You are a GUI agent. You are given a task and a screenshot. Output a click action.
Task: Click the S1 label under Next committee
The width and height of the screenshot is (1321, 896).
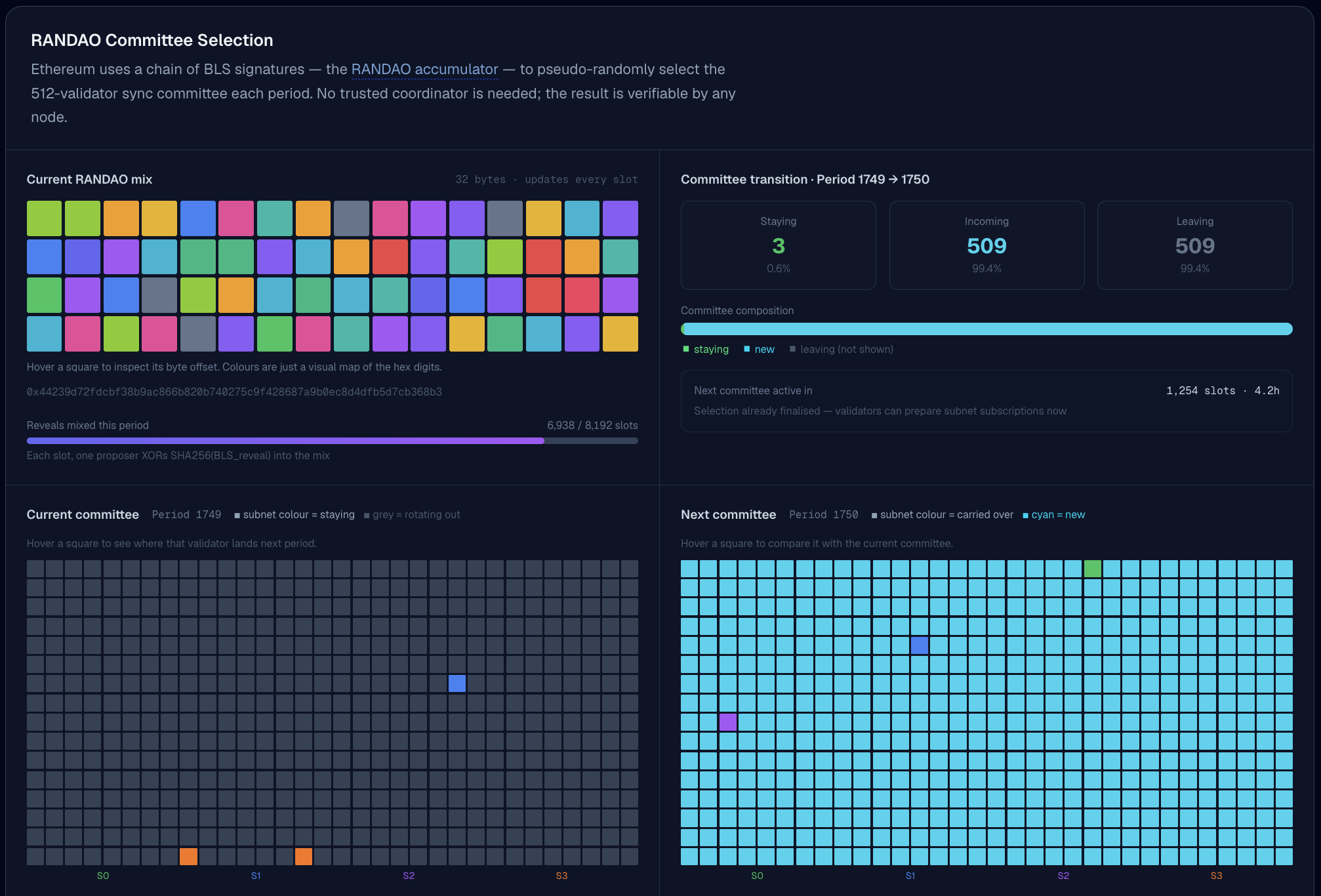coord(910,876)
